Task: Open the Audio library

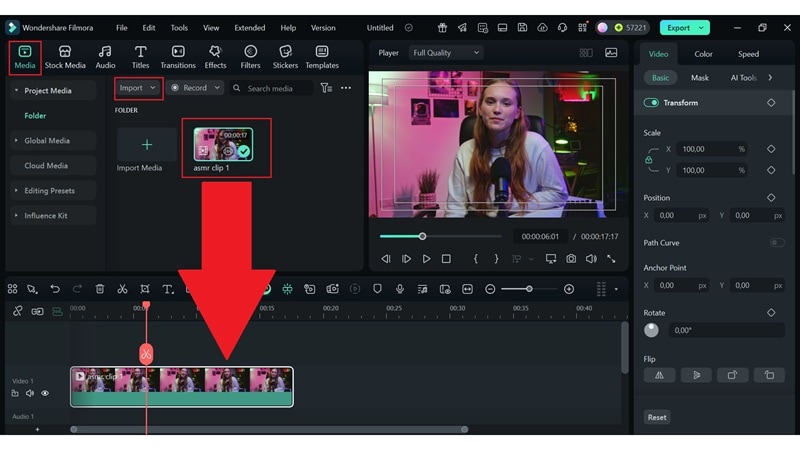Action: [105, 57]
